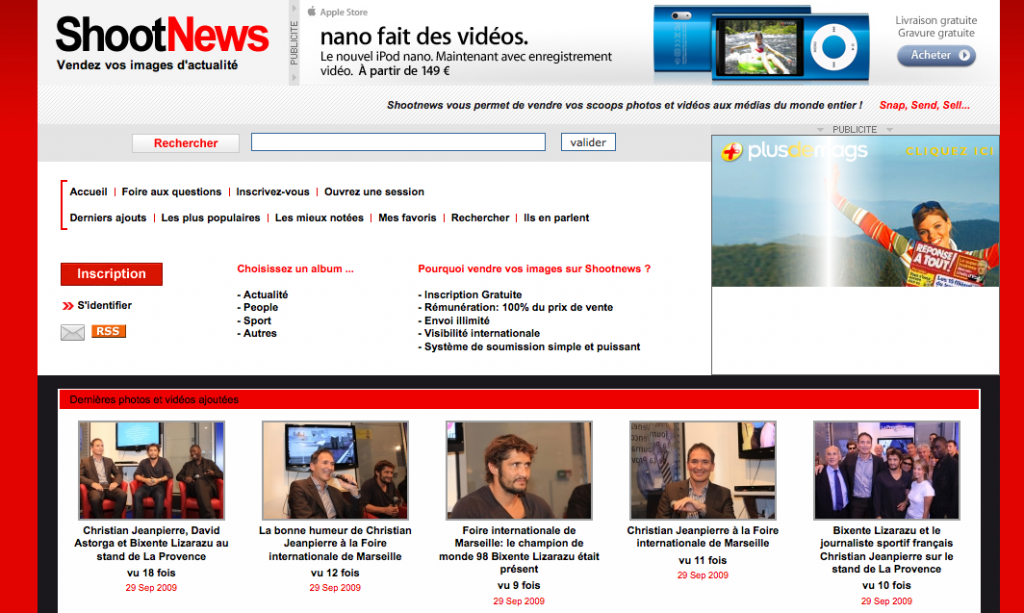The image size is (1024, 613).
Task: Select Ouvrez une session
Action: [x=374, y=192]
